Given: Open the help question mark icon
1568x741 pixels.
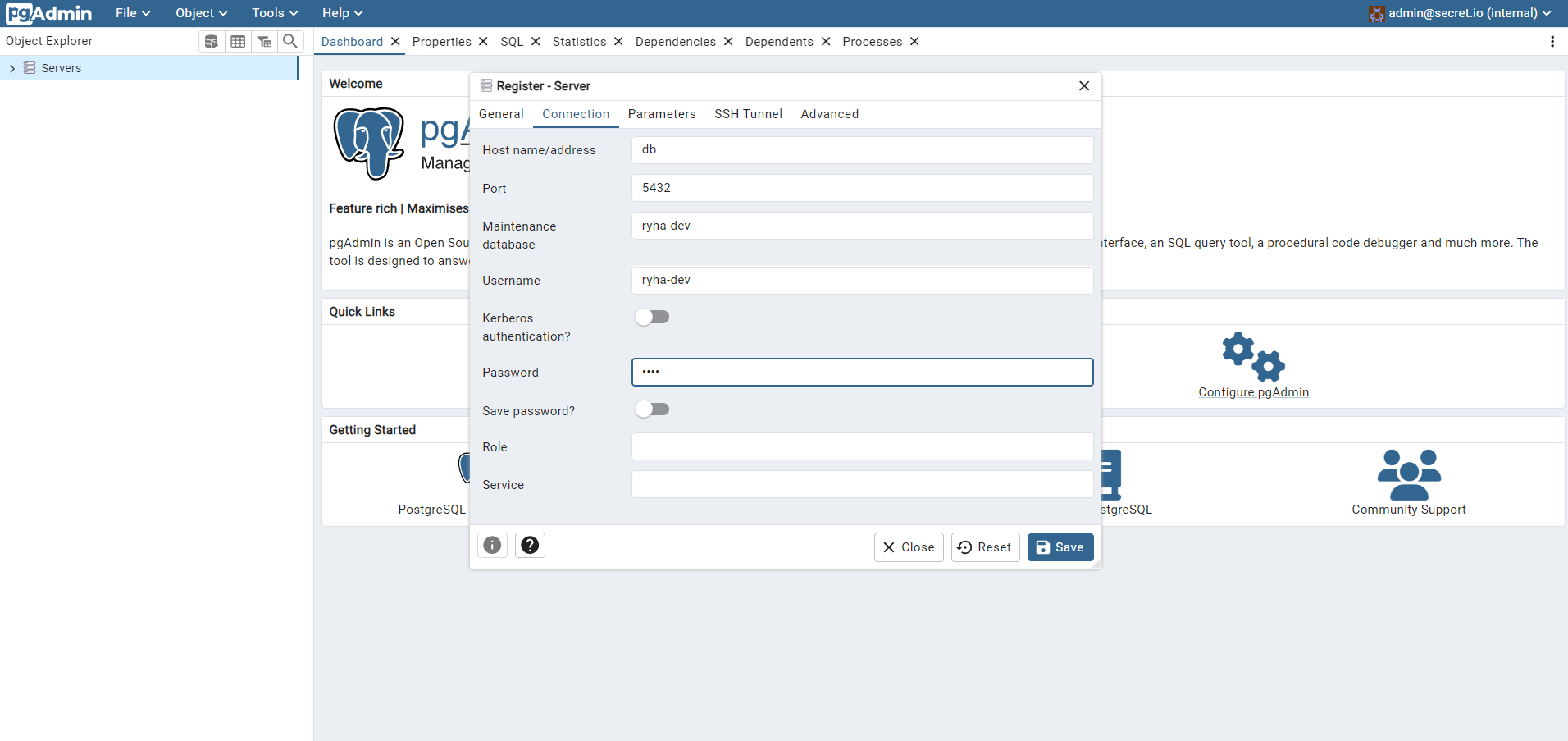Looking at the screenshot, I should 530,545.
